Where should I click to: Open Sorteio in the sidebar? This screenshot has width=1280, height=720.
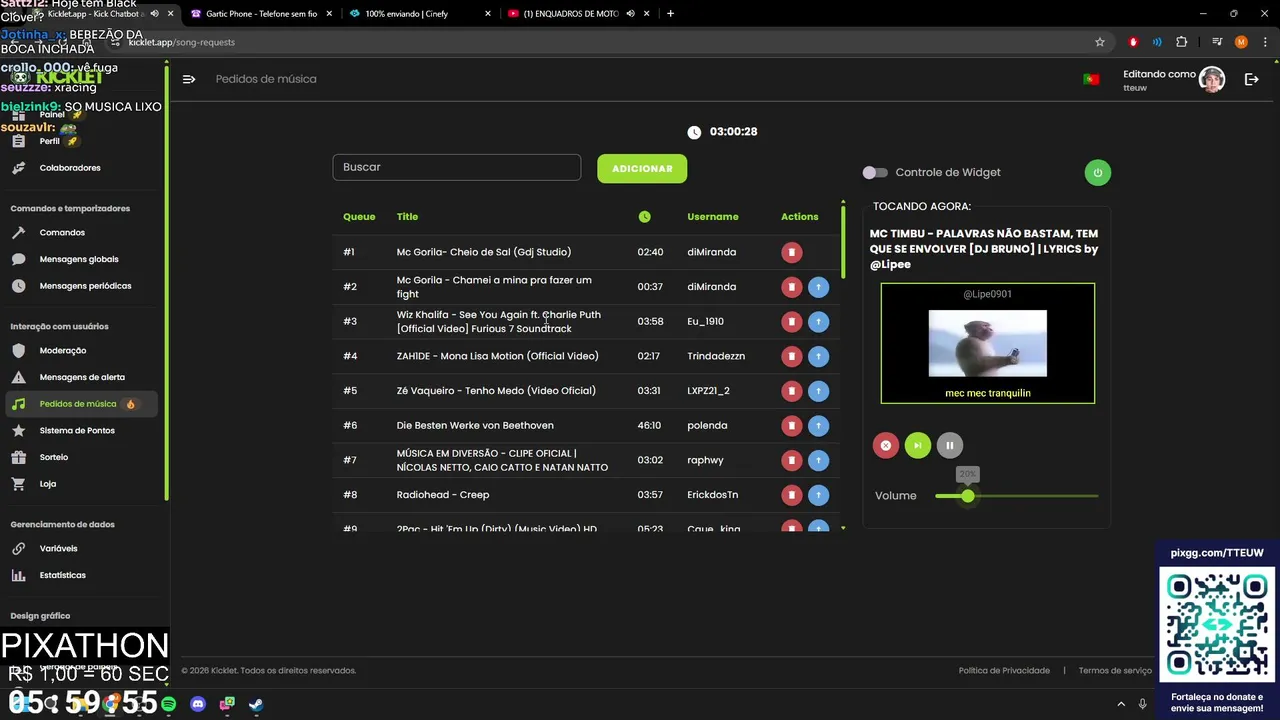tap(54, 457)
